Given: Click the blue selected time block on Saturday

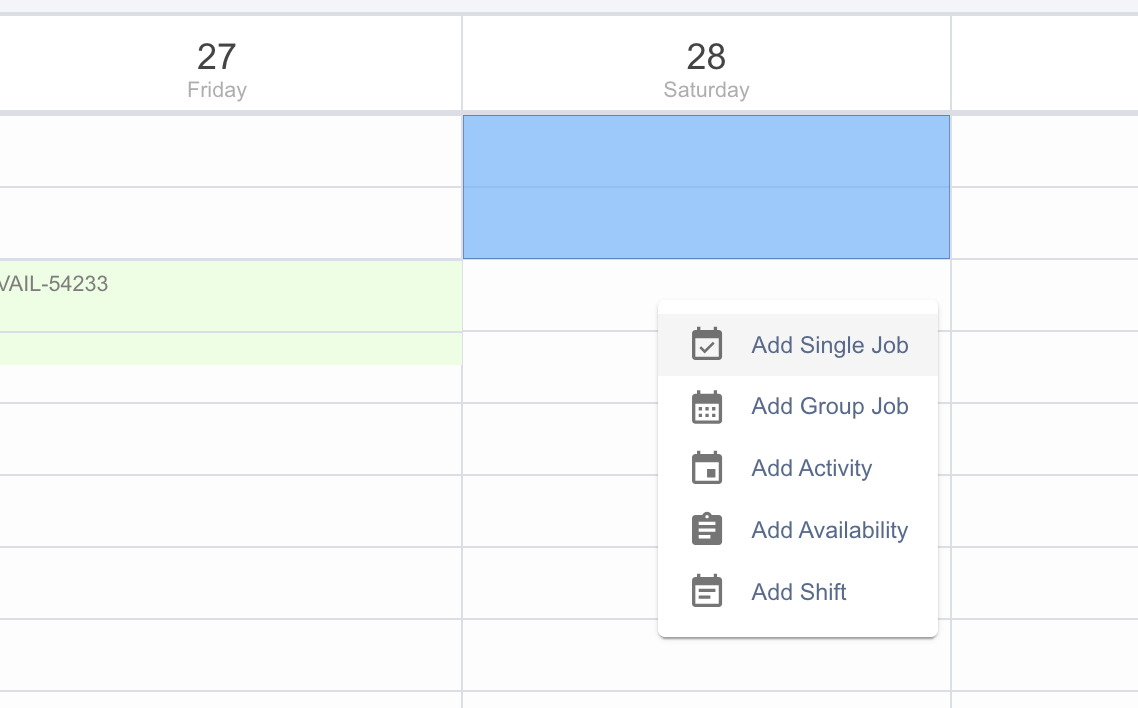Looking at the screenshot, I should pyautogui.click(x=706, y=186).
